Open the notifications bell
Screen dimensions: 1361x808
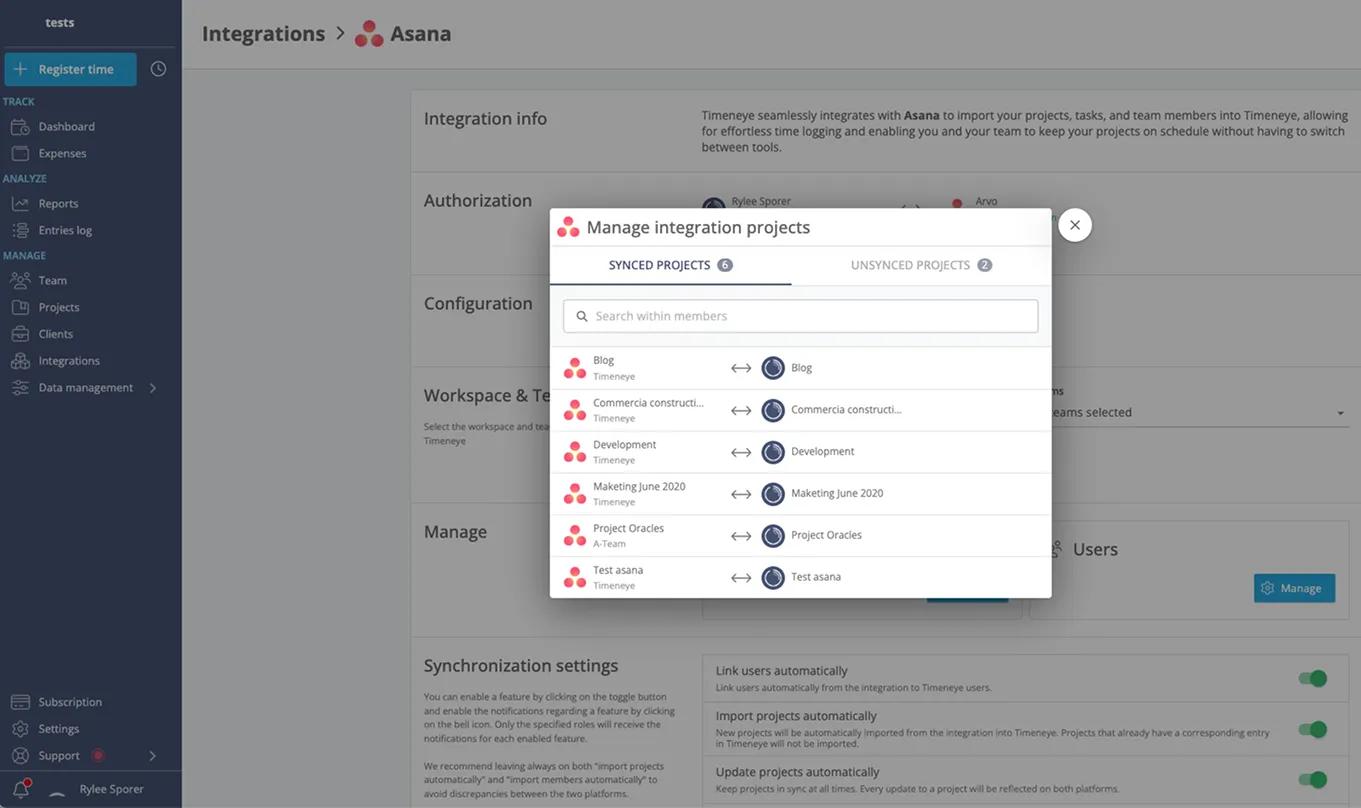[x=20, y=789]
